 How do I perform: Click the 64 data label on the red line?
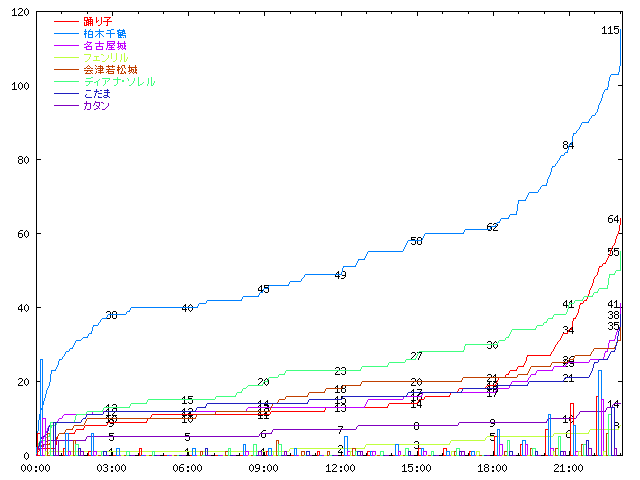[613, 219]
